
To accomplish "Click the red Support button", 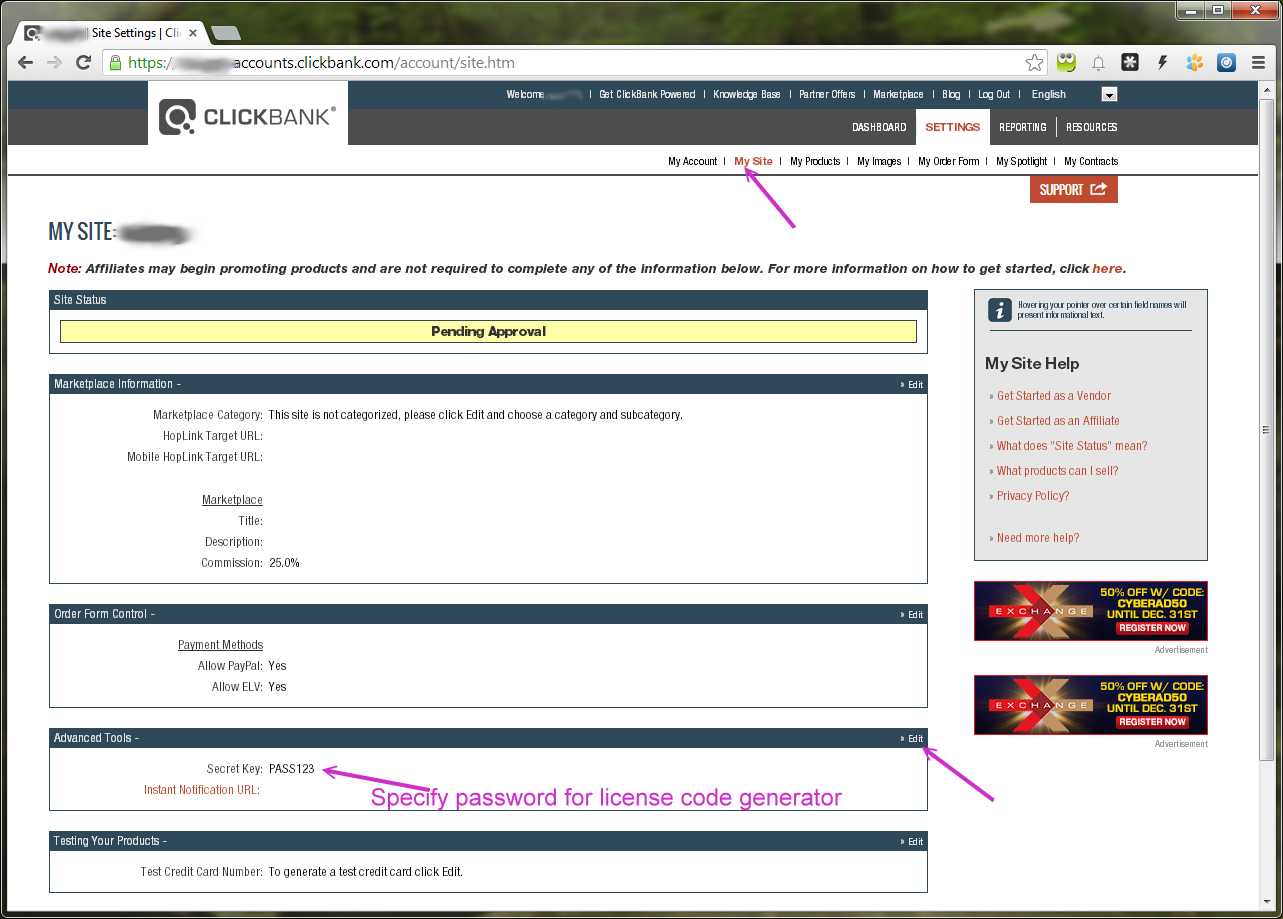I will point(1073,189).
